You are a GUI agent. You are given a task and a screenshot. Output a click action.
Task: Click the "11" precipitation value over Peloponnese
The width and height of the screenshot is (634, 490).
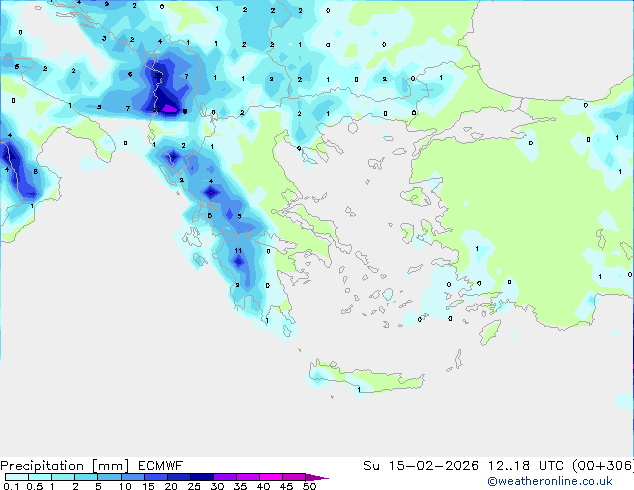[238, 251]
